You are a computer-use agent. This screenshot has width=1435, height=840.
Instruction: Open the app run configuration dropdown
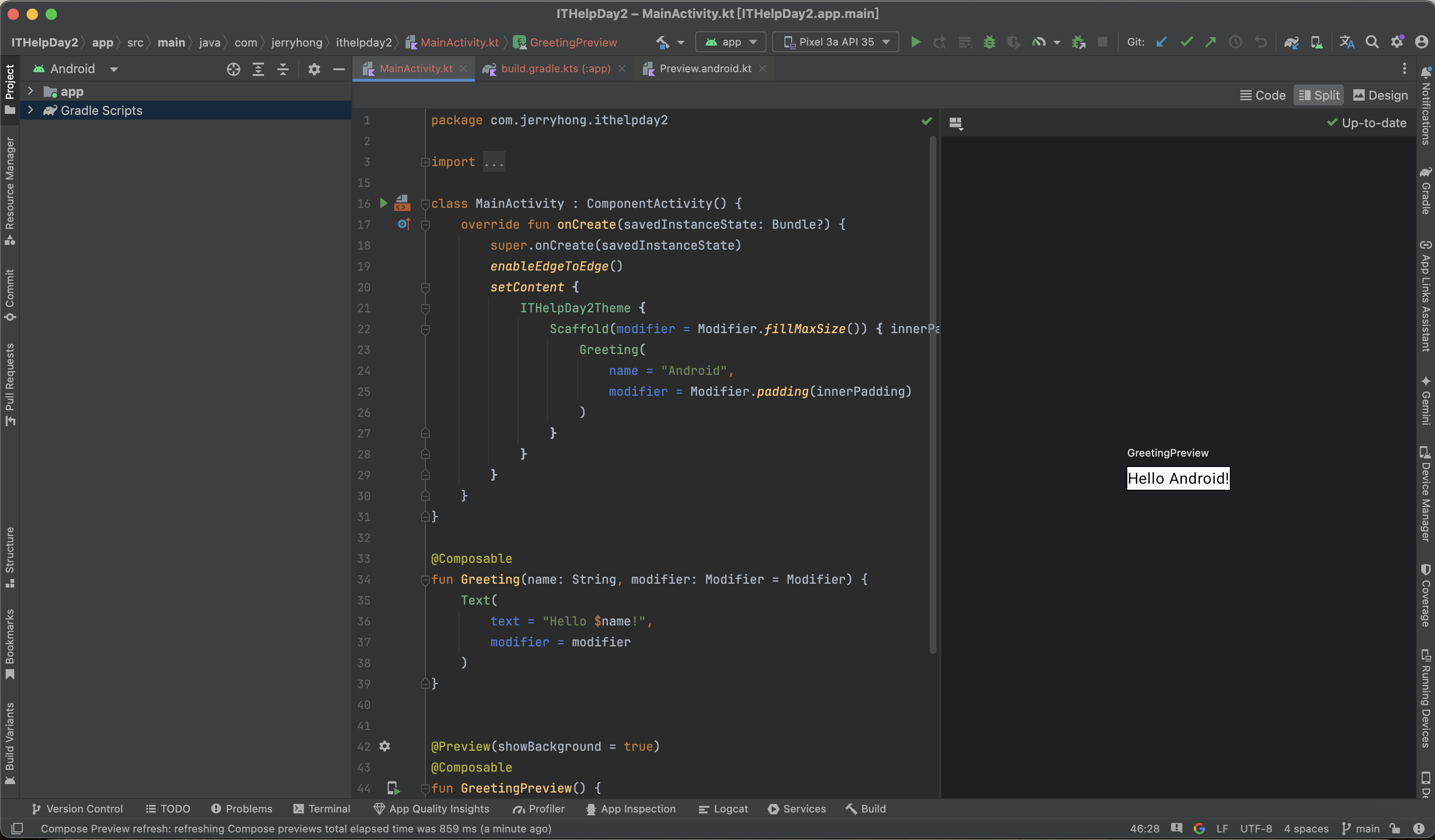pos(731,42)
